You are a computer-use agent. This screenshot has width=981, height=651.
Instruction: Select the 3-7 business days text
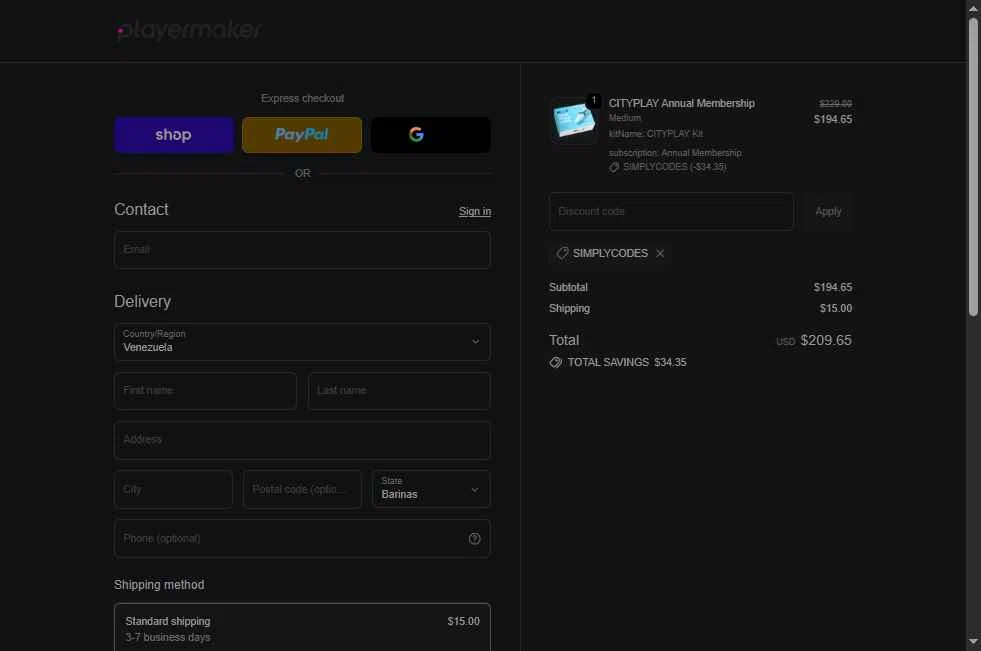coord(168,637)
